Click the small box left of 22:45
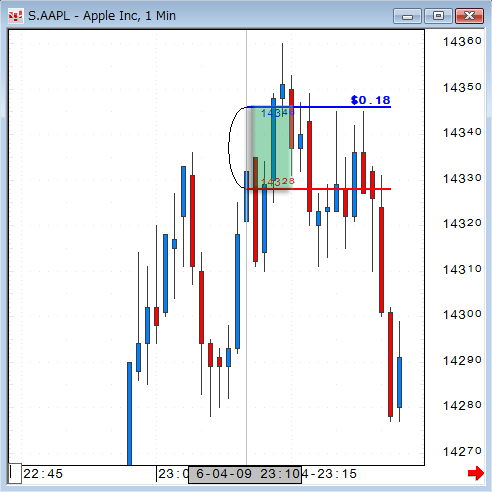Viewport: 492px width, 492px height. [x=15, y=473]
